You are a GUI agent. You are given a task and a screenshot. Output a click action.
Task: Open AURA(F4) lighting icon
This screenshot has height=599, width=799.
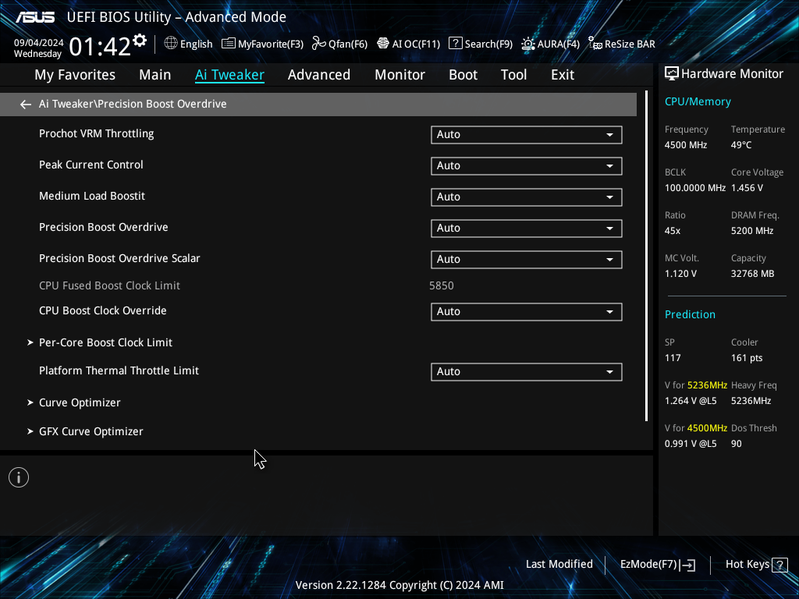click(528, 44)
